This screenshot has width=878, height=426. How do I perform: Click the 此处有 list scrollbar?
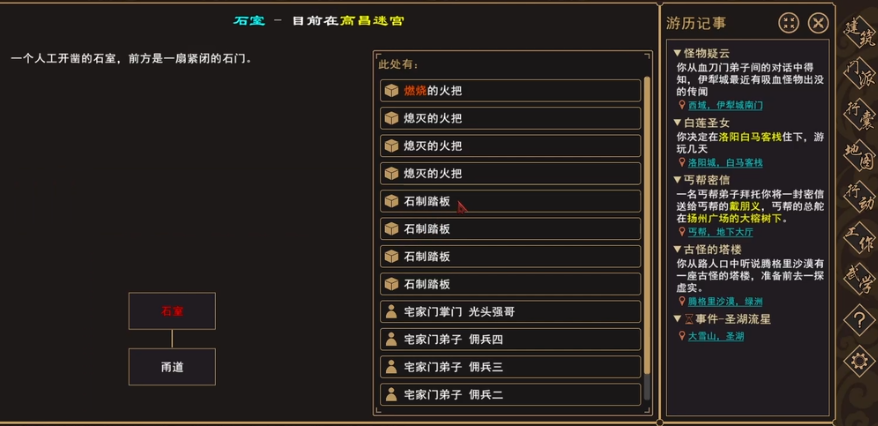point(648,240)
